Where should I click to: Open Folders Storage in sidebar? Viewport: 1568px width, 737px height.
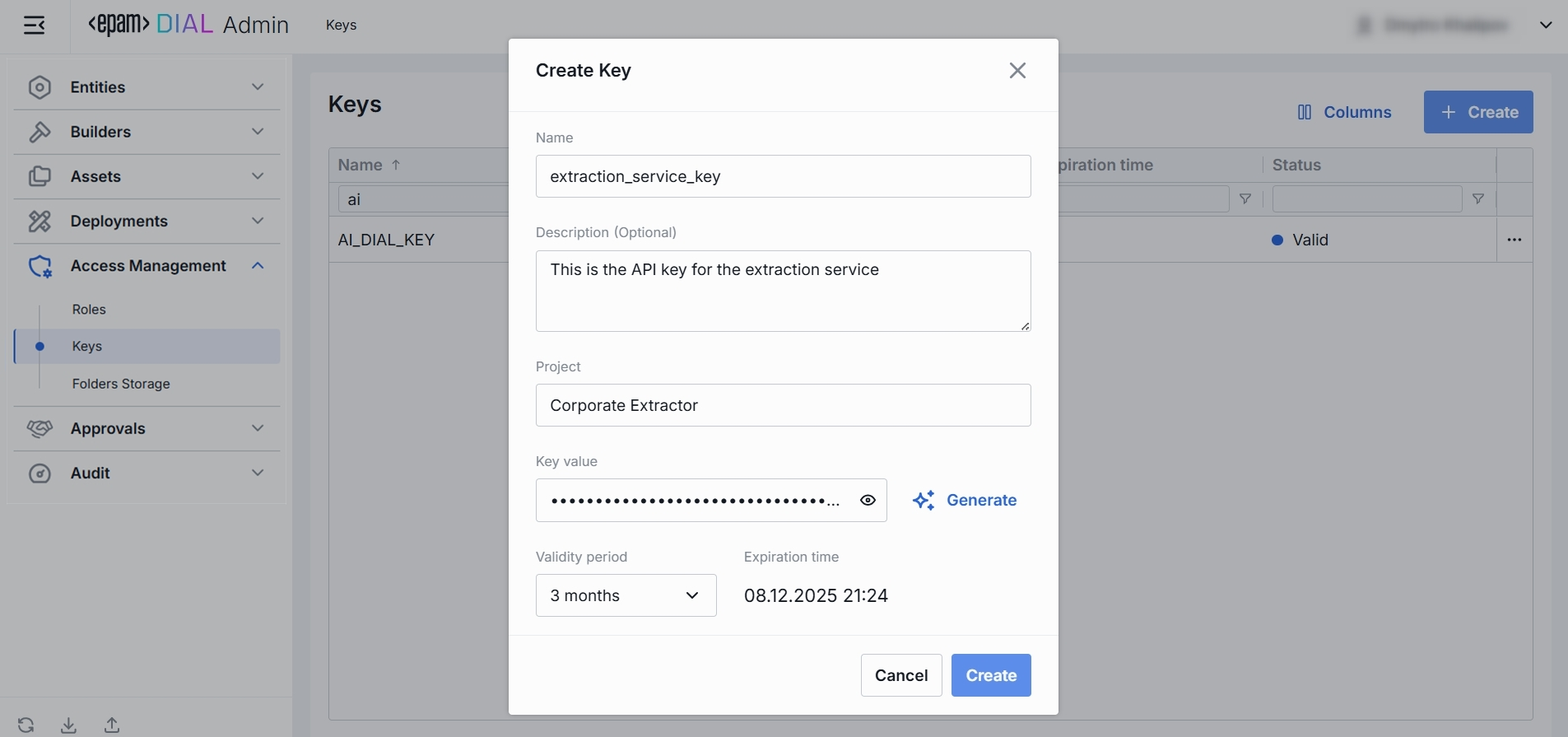(x=121, y=384)
